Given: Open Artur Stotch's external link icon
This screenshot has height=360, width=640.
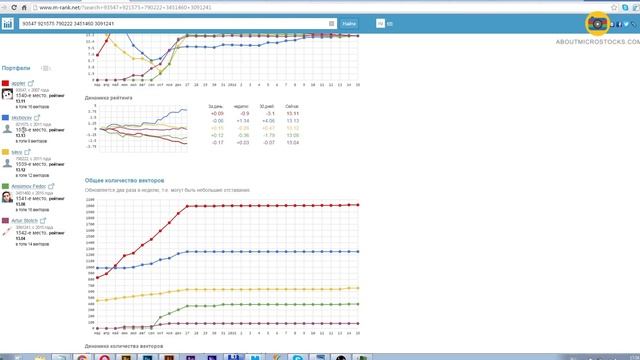Looking at the screenshot, I should pyautogui.click(x=43, y=220).
